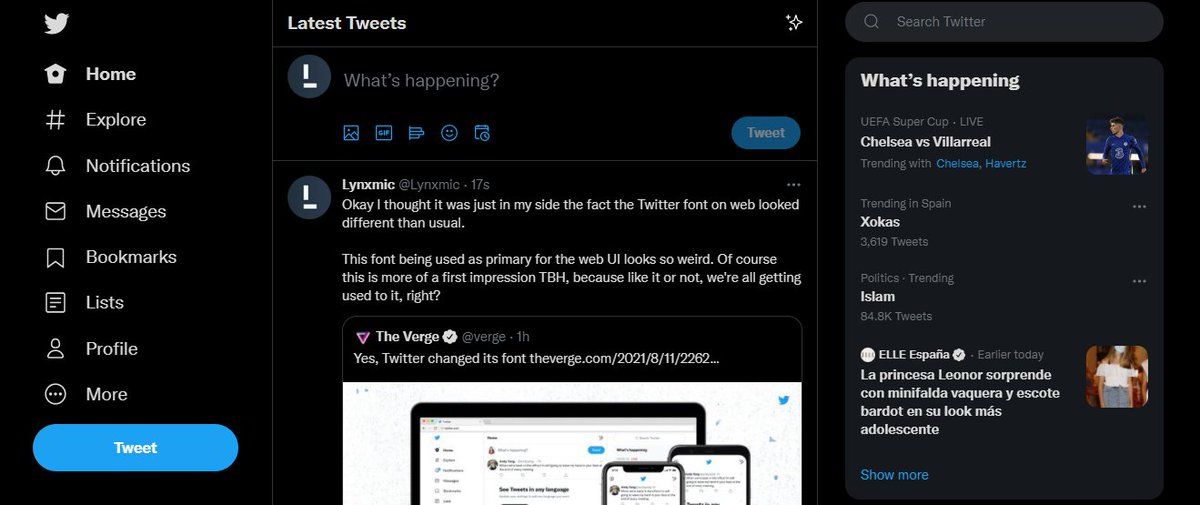Click the large blue Tweet button

tap(135, 448)
